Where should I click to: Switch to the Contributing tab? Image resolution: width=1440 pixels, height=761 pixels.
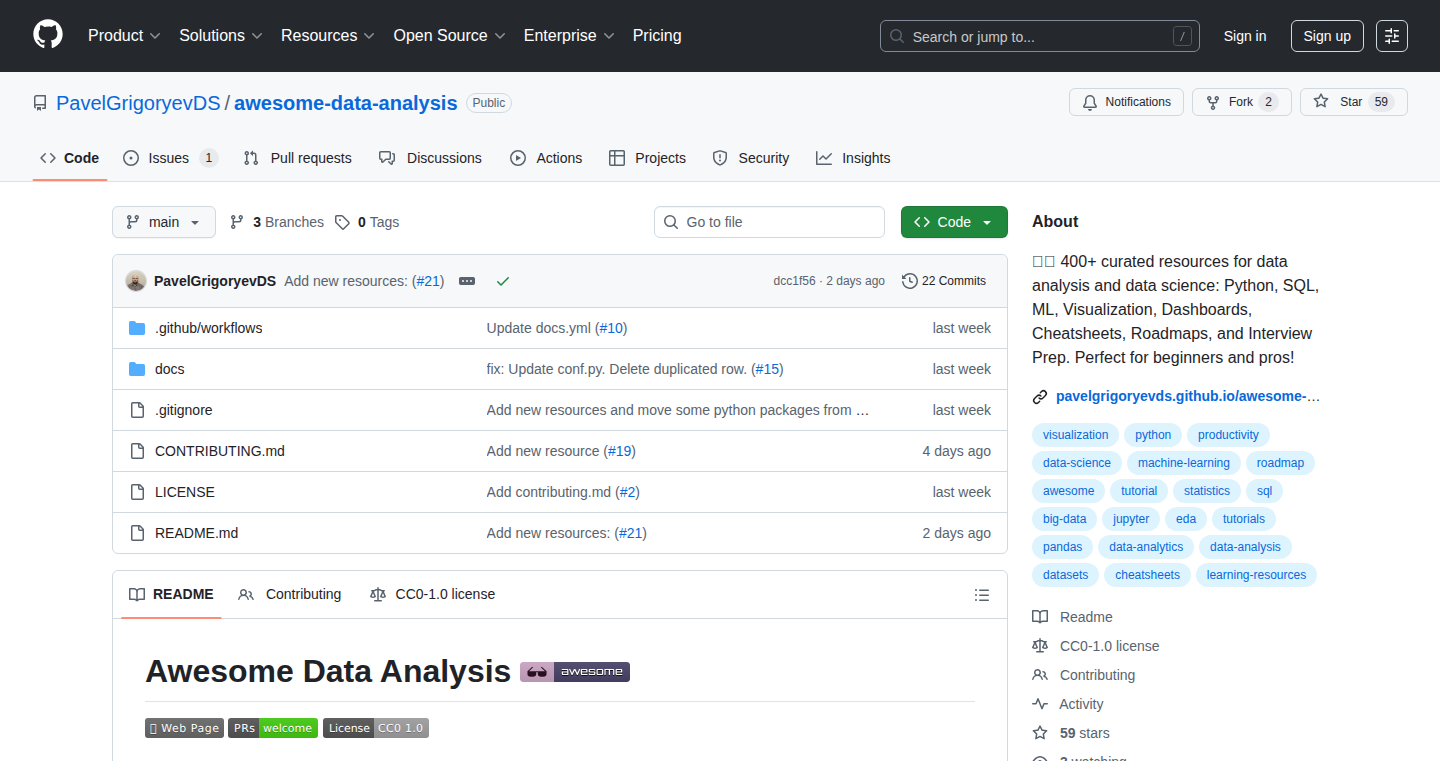pos(290,594)
